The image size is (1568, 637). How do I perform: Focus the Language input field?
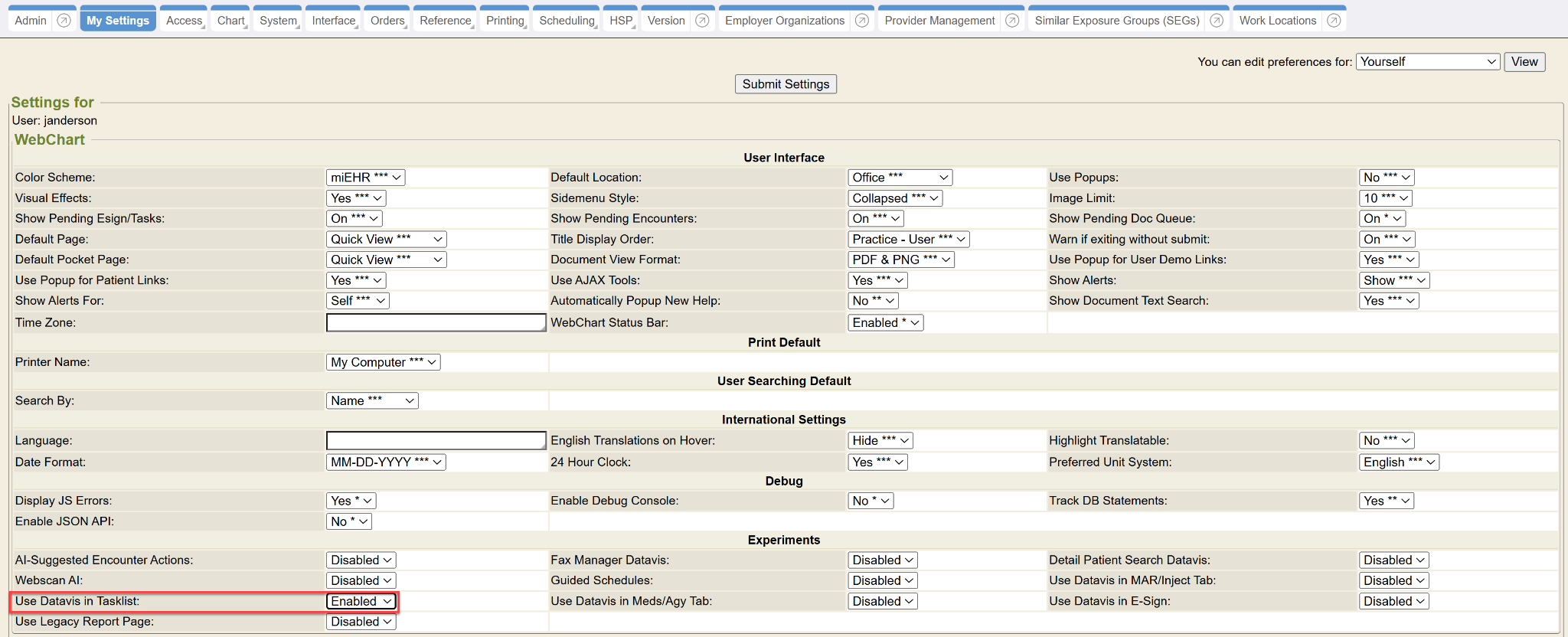(x=436, y=441)
